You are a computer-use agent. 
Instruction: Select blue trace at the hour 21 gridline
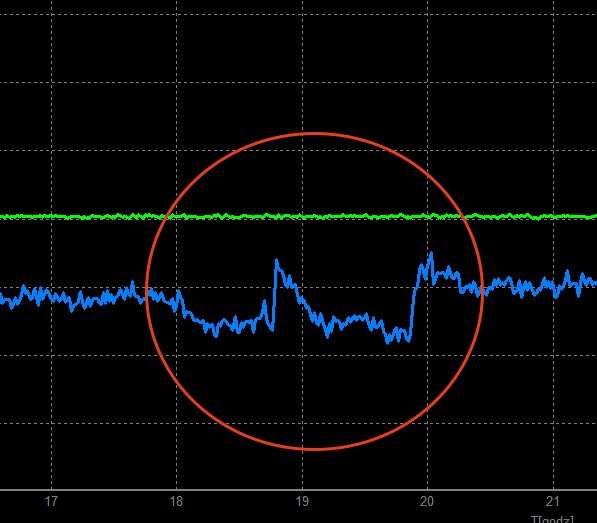(x=553, y=285)
